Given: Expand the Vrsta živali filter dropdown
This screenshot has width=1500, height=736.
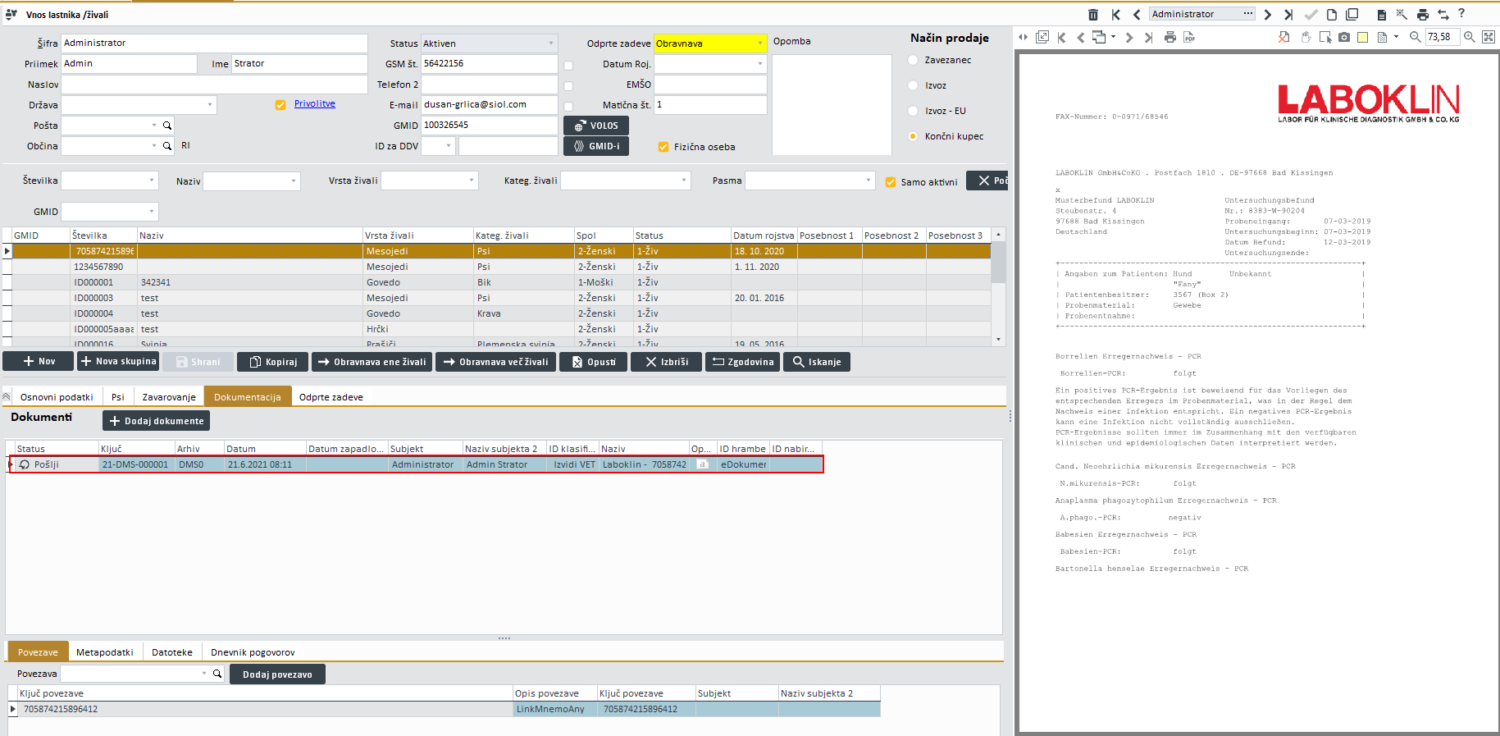Looking at the screenshot, I should (472, 181).
